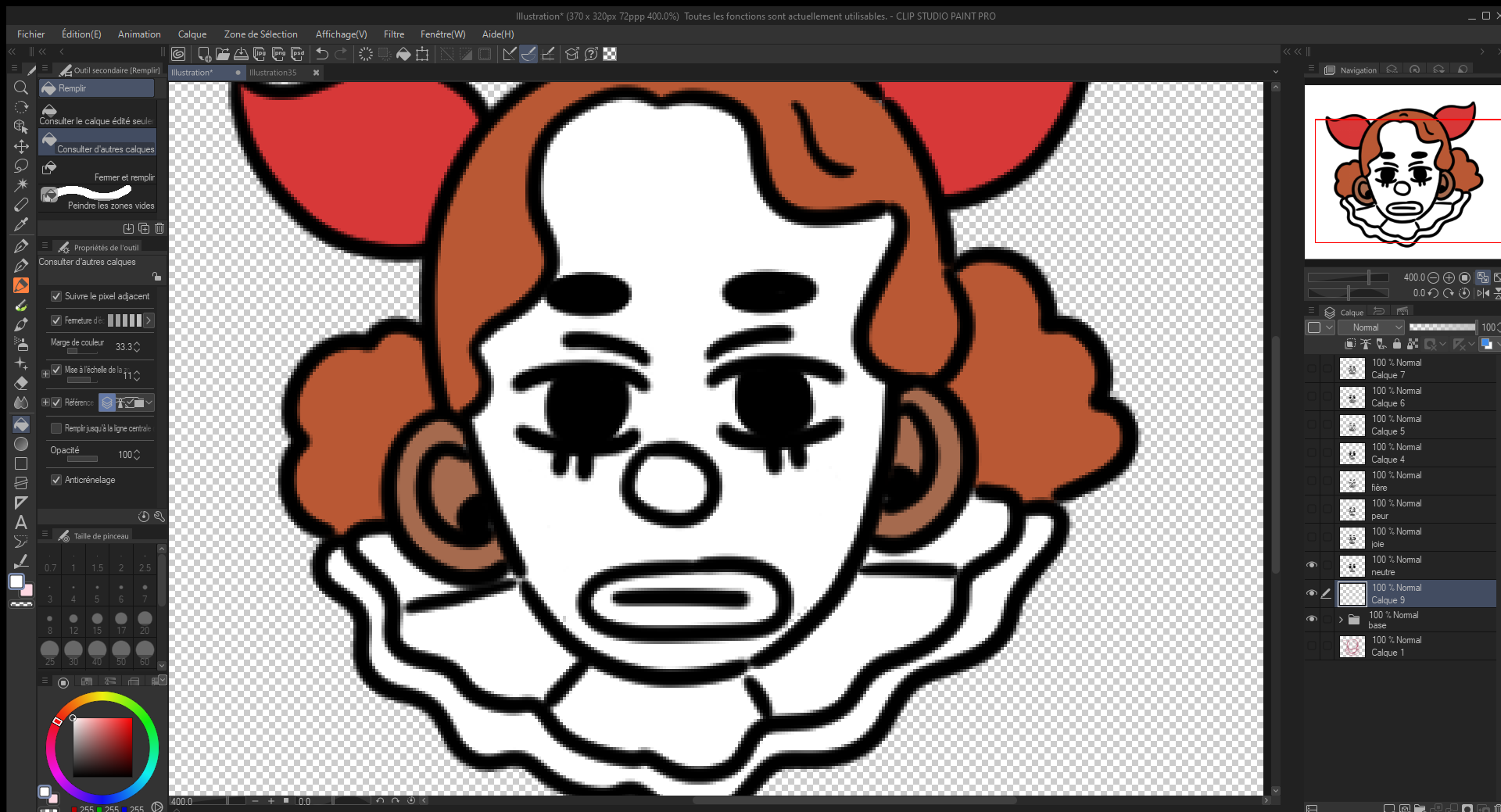Click the Navigator zoom slider
Viewport: 1501px width, 812px height.
(1349, 277)
